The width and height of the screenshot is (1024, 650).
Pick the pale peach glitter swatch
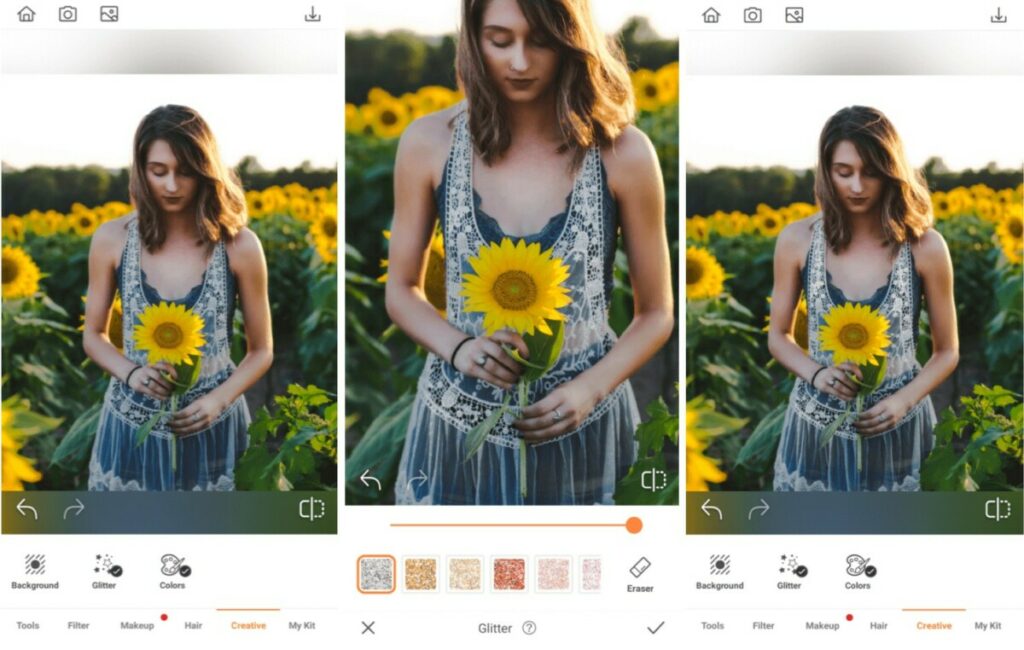(x=465, y=574)
